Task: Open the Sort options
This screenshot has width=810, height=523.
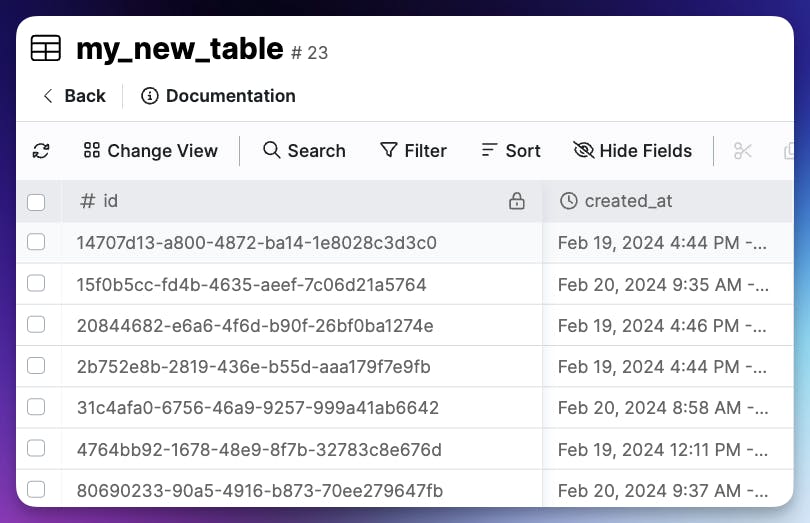Action: [510, 151]
